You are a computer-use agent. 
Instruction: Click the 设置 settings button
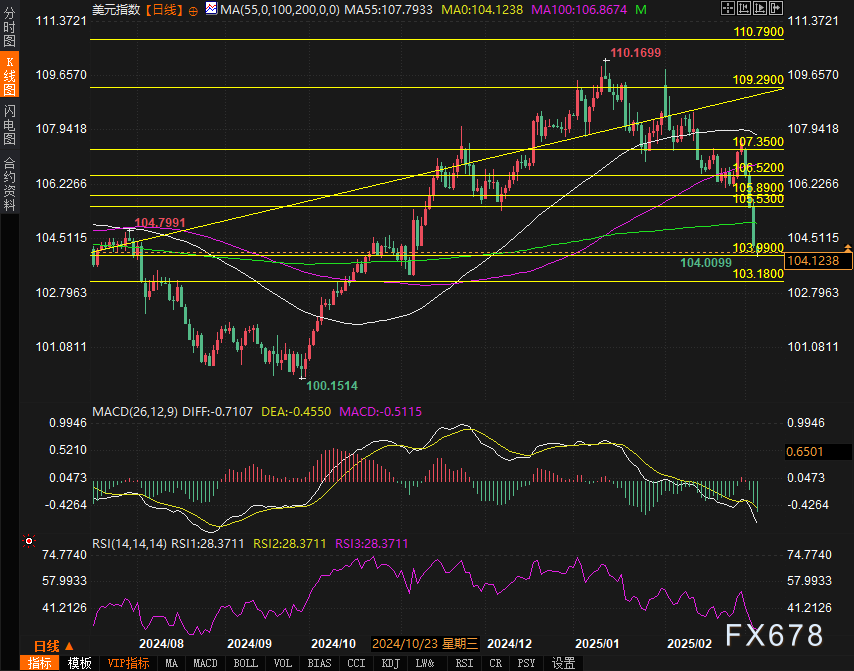(x=564, y=662)
